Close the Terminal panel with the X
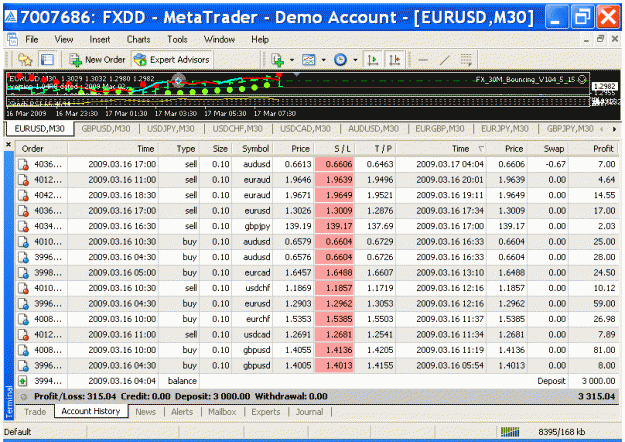Image resolution: width=625 pixels, height=442 pixels. [x=8, y=145]
